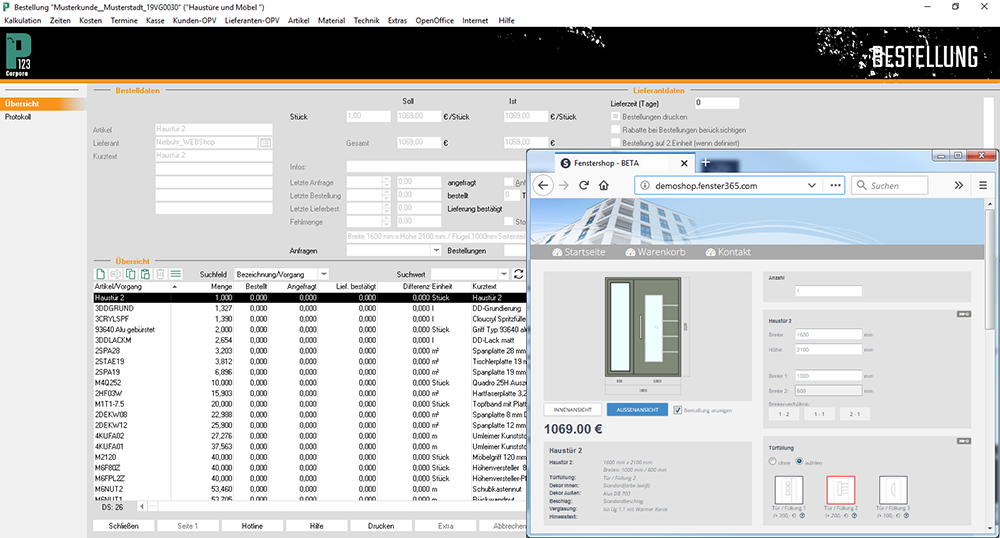This screenshot has height=538, width=1000.
Task: Click the INNENANSICHT button
Action: [x=573, y=409]
